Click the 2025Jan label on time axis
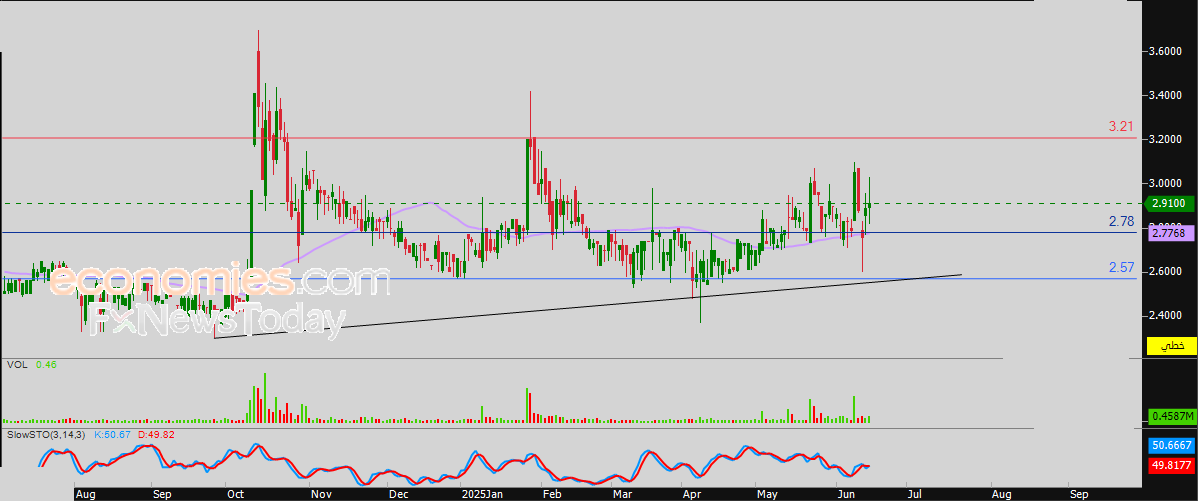The width and height of the screenshot is (1198, 501). tap(481, 494)
